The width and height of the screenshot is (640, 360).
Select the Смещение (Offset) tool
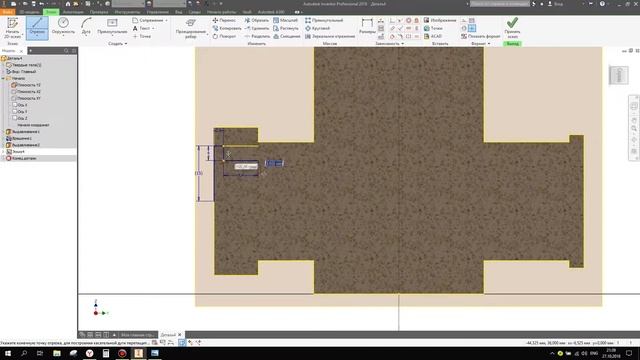[287, 36]
